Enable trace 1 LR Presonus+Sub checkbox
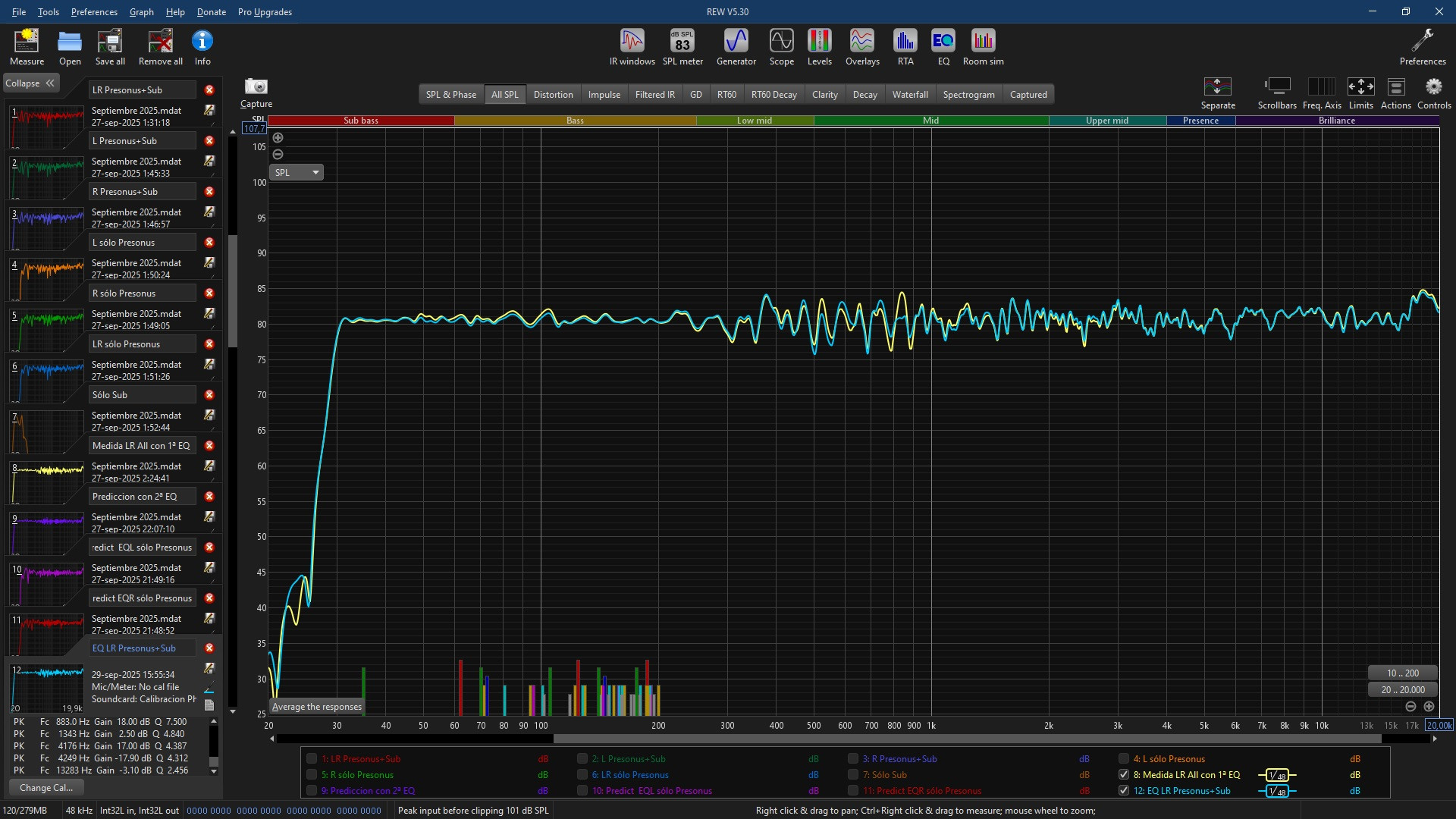Viewport: 1456px width, 819px height. [x=312, y=759]
